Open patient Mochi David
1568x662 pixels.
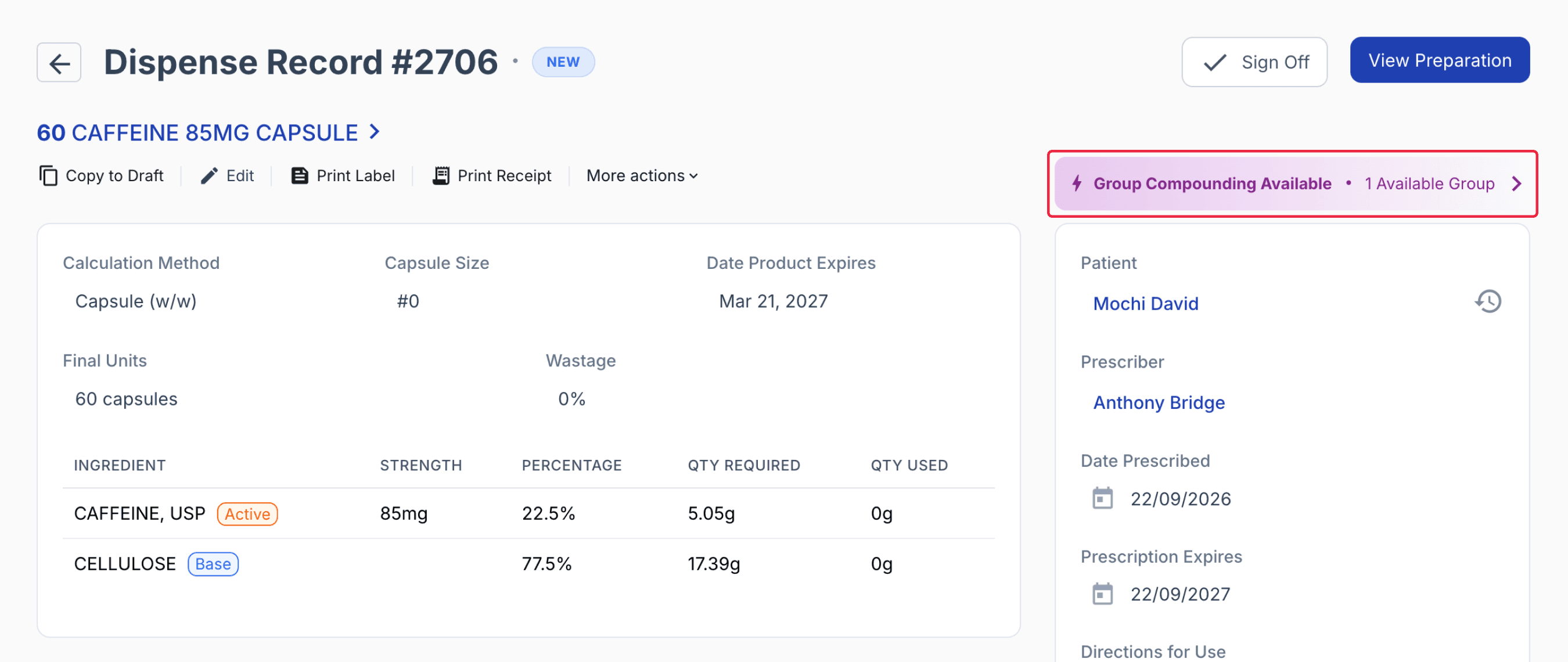(1145, 303)
